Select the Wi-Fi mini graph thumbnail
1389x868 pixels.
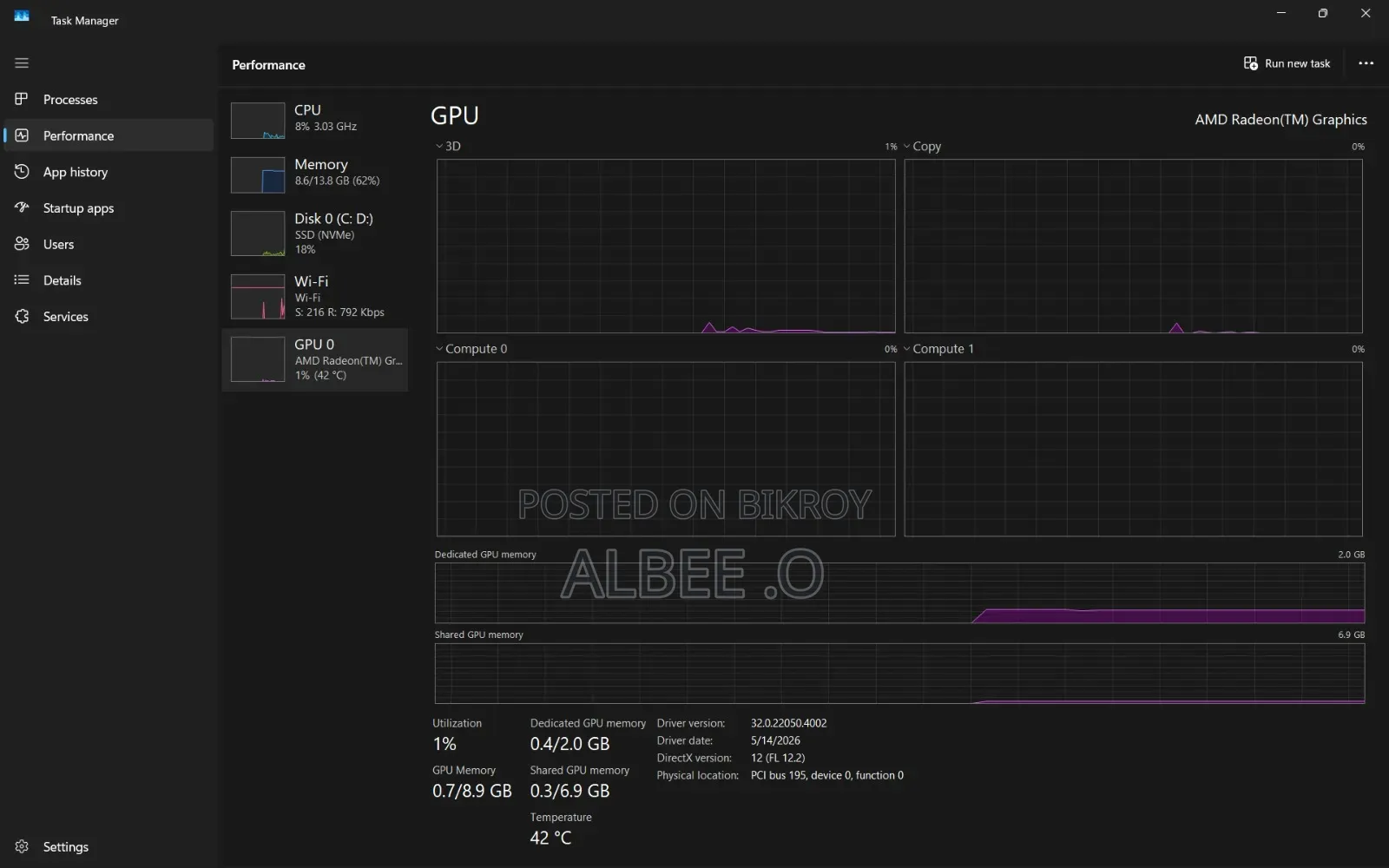258,296
